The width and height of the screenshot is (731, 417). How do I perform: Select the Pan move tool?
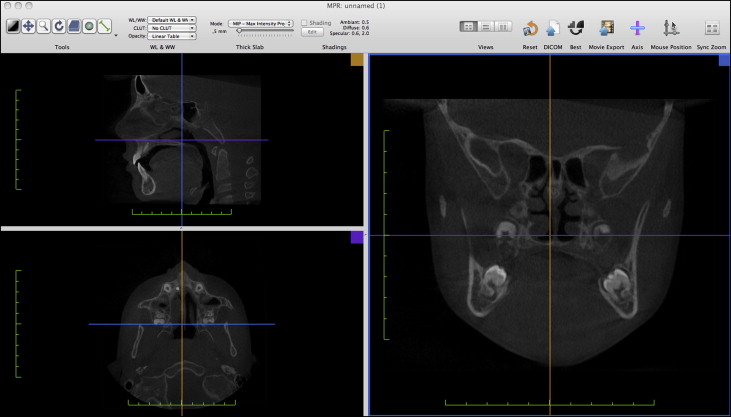point(28,26)
